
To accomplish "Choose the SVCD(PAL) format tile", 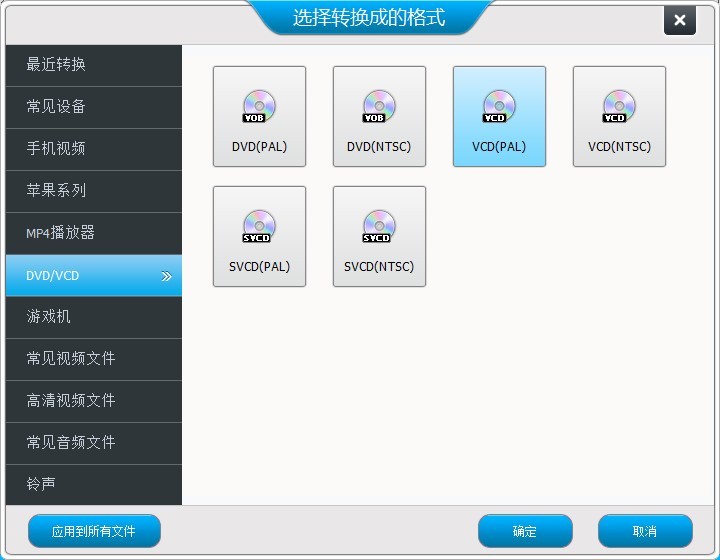I will 259,236.
